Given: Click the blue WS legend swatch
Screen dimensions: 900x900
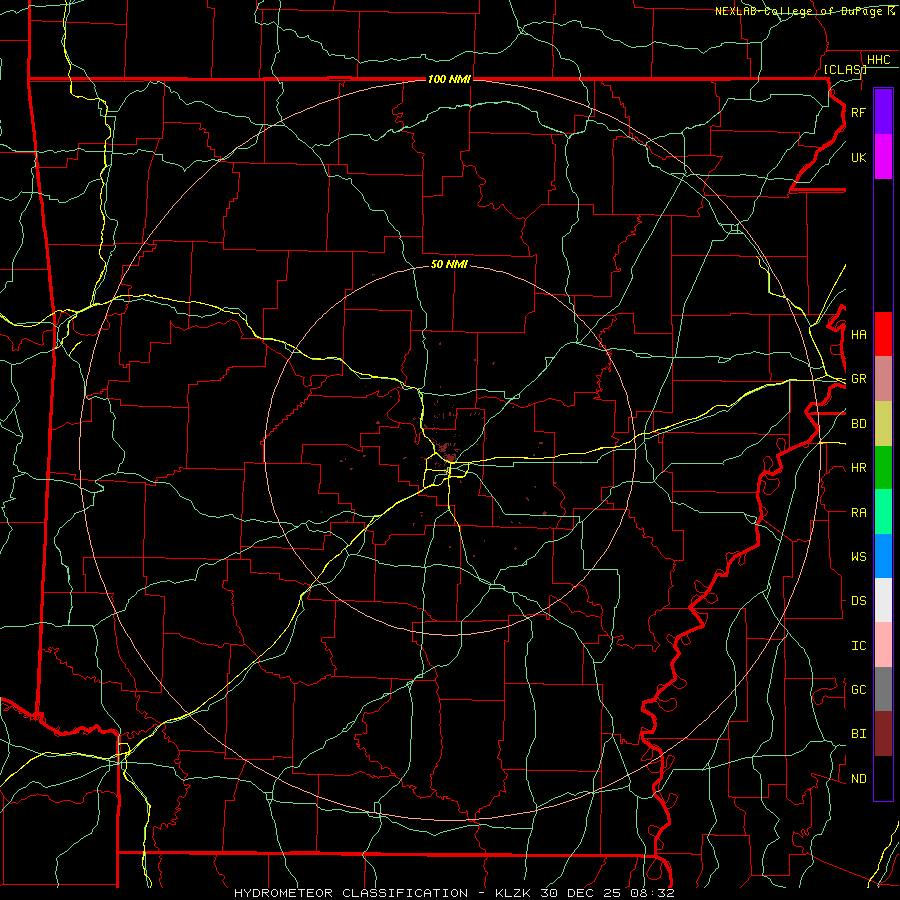Looking at the screenshot, I should coord(883,556).
